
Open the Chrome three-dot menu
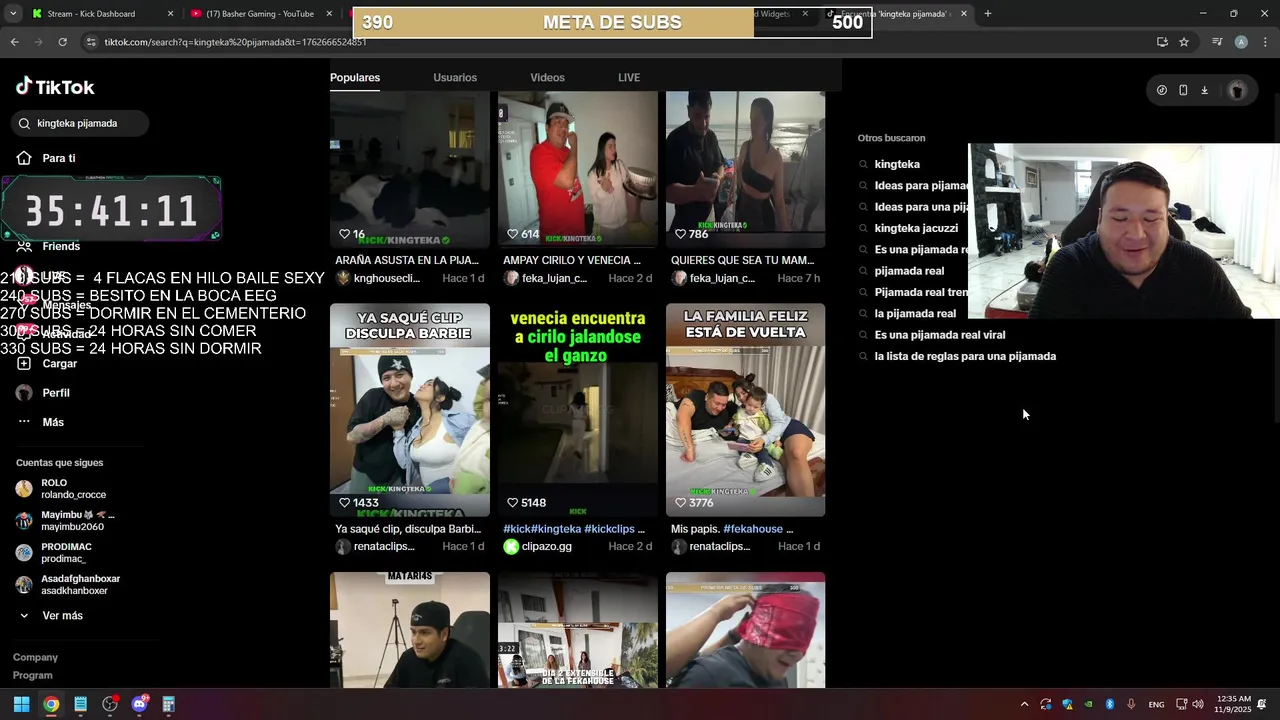[1265, 42]
